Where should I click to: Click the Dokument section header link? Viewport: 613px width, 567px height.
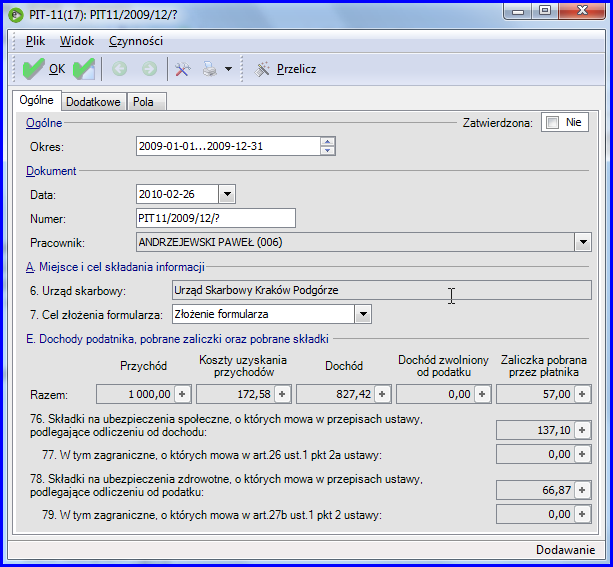(x=51, y=171)
